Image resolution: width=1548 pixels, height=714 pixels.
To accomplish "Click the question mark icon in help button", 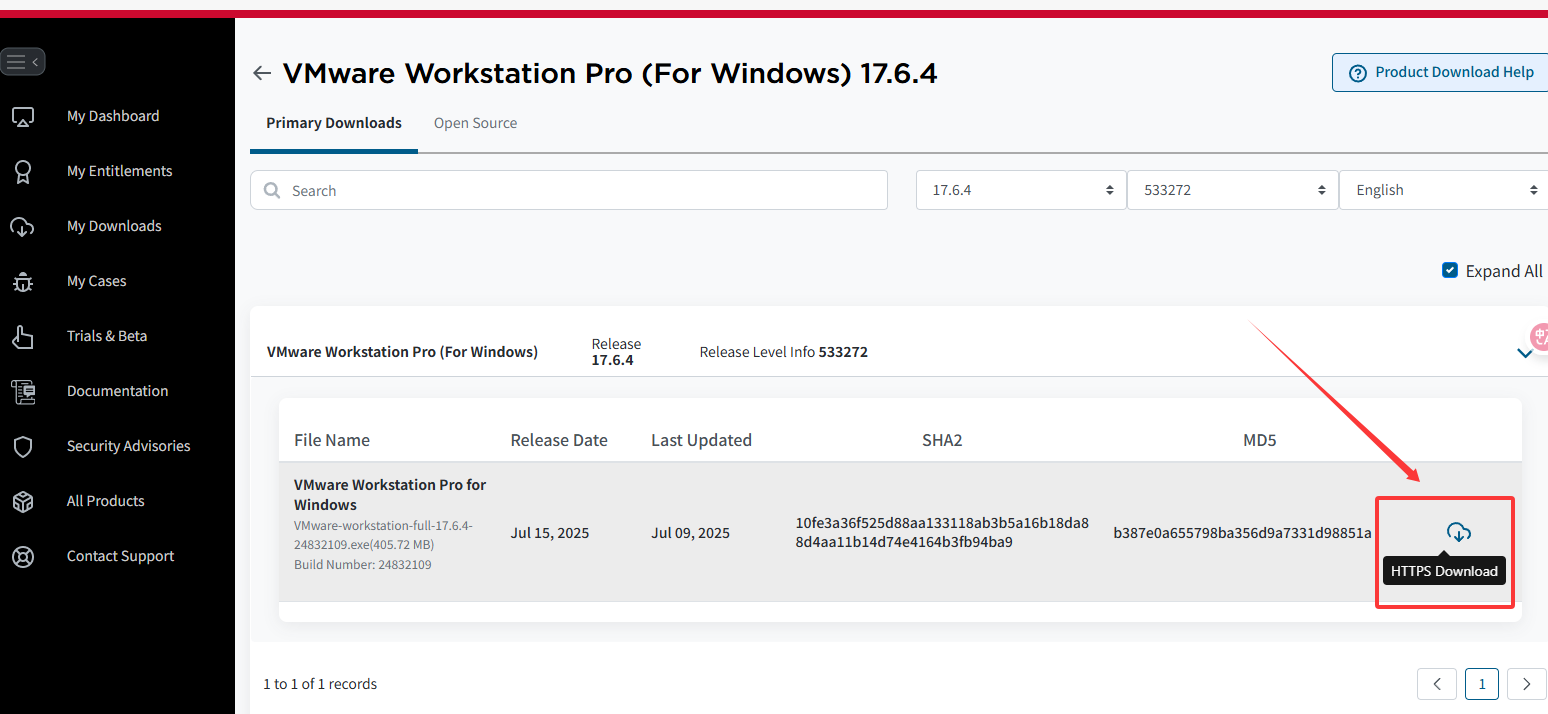I will [1358, 73].
